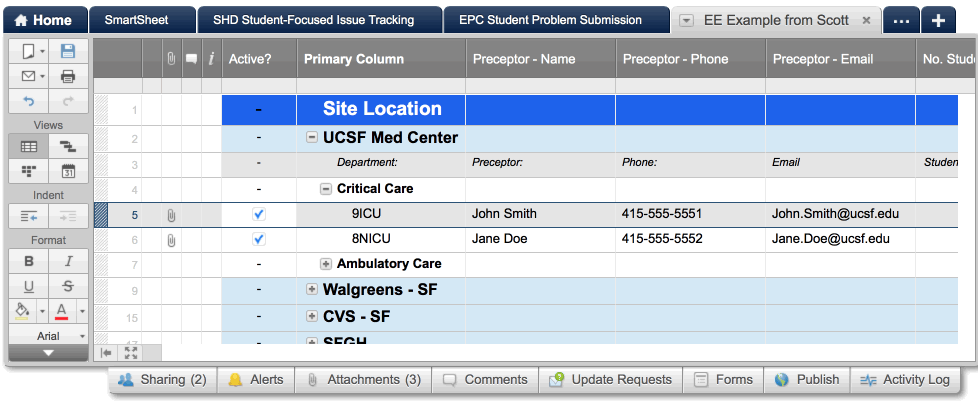Open attachment icon on row 5
The height and width of the screenshot is (401, 978).
point(171,214)
